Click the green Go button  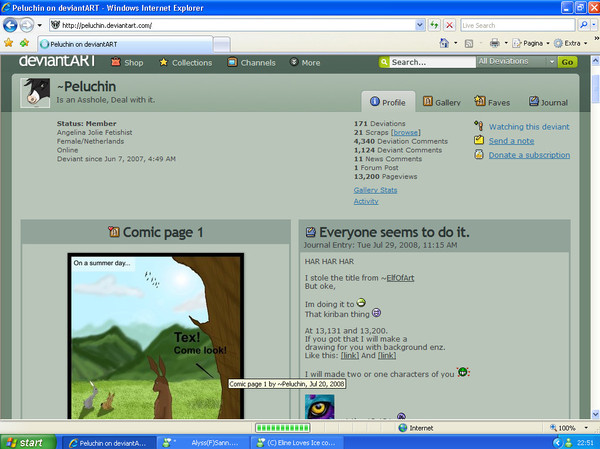point(567,62)
